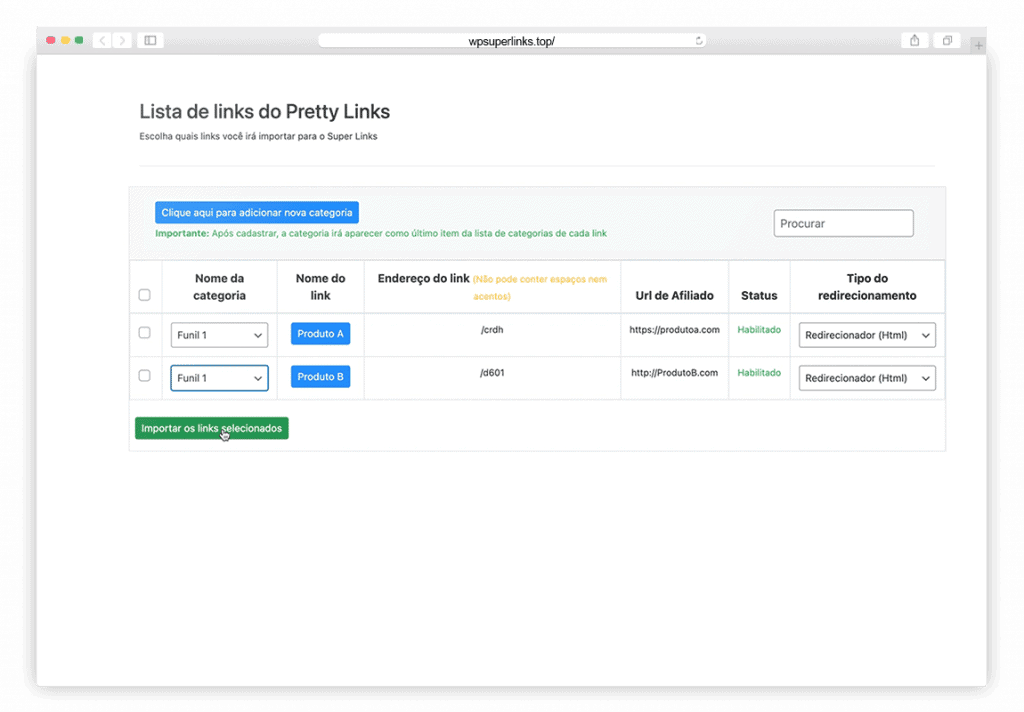This screenshot has width=1024, height=712.
Task: Open the category dropdown for Produto B
Action: (x=219, y=378)
